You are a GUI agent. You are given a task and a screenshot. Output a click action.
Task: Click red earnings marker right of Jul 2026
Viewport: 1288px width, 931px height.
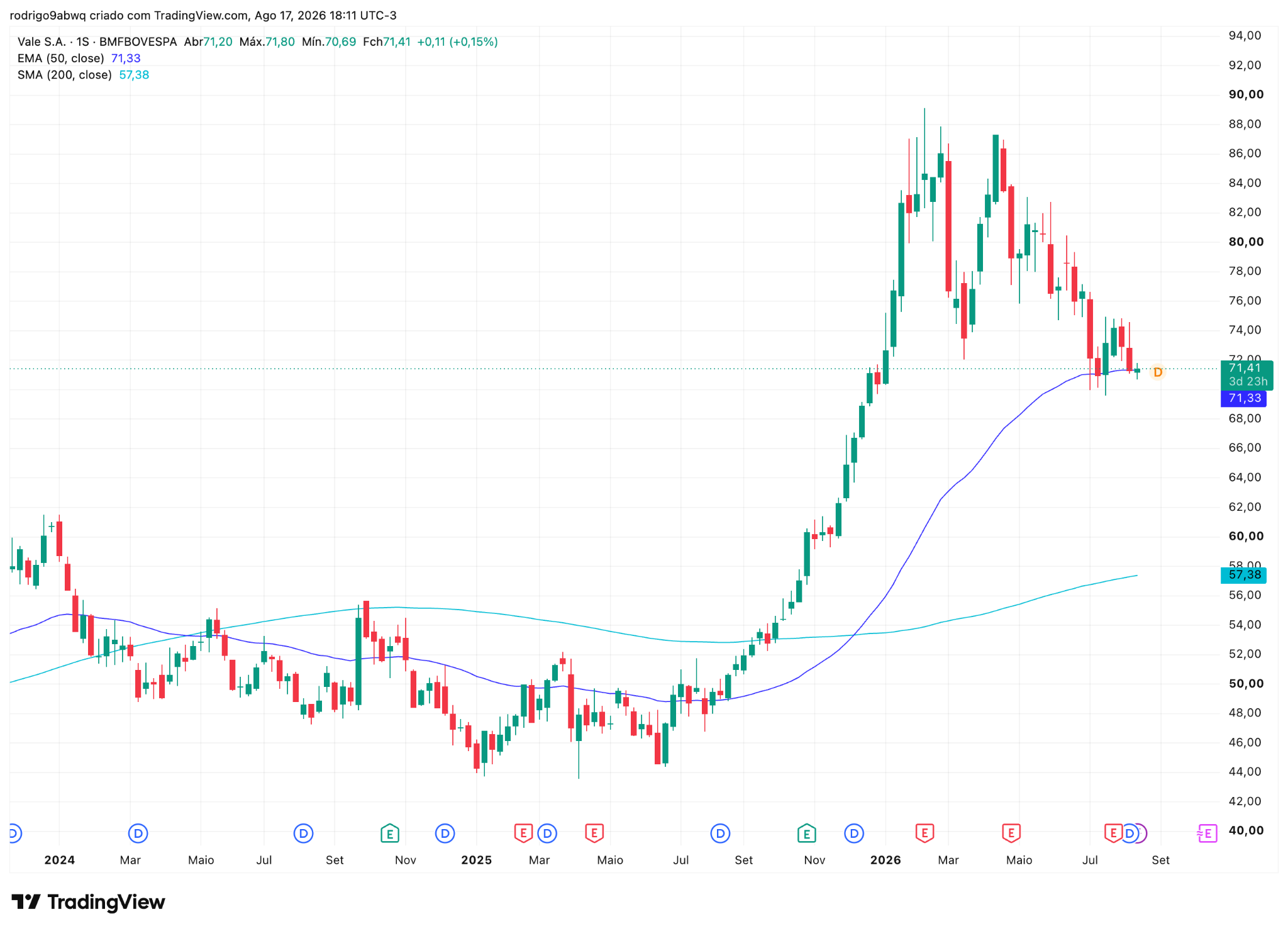click(1113, 833)
